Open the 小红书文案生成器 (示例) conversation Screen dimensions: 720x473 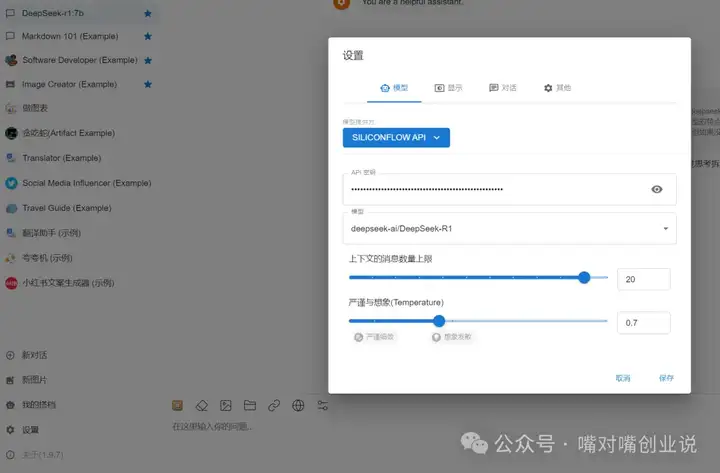coord(78,283)
